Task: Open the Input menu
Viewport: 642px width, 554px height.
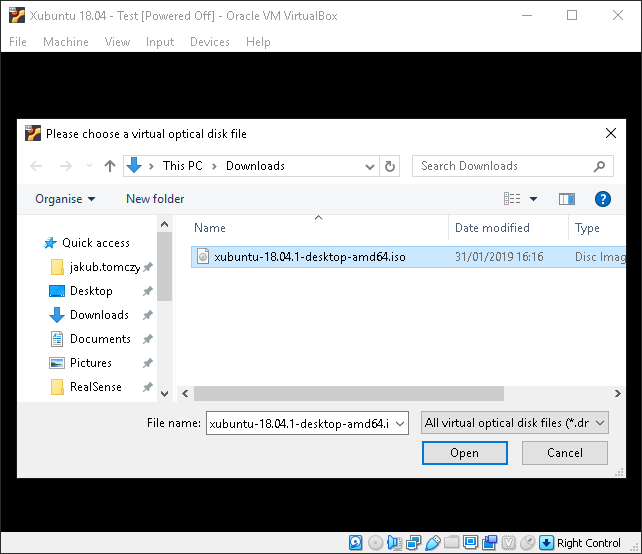Action: [160, 42]
